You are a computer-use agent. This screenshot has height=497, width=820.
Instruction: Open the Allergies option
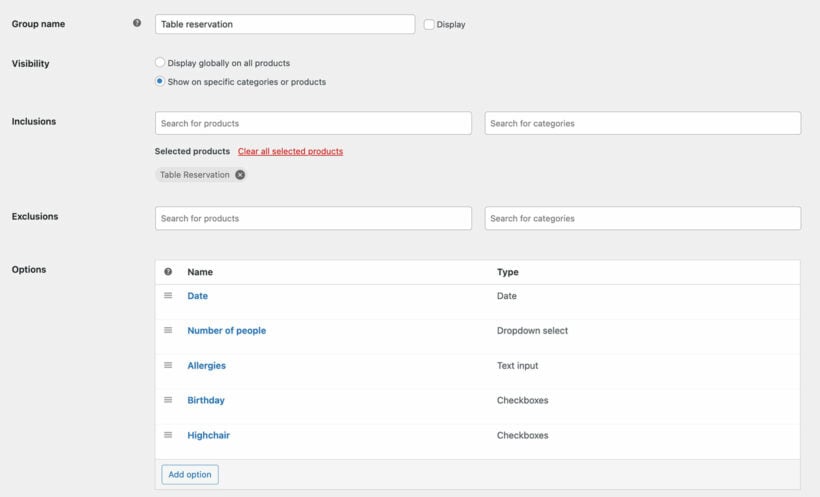coord(207,365)
